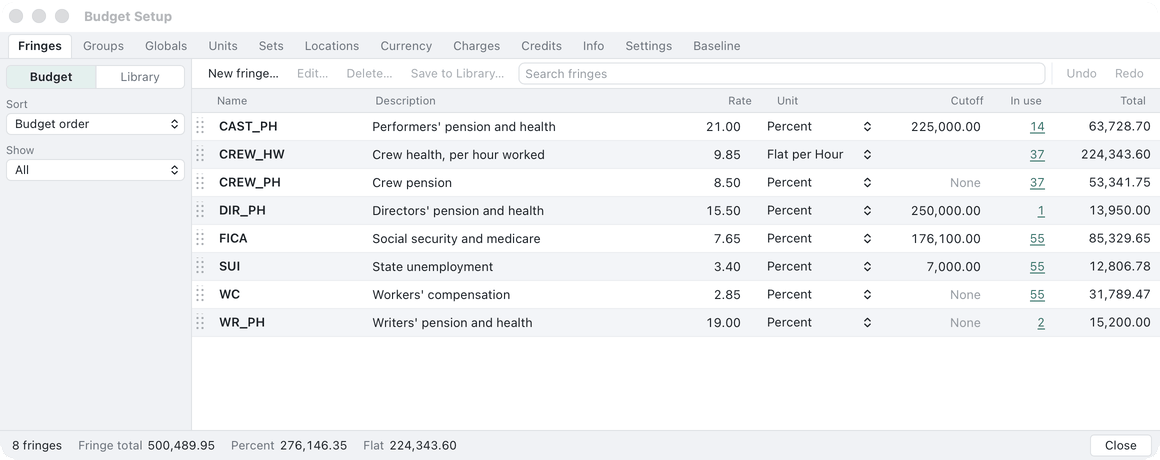Change the unit selector for CAST_PH
1160x460 pixels.
pos(819,126)
